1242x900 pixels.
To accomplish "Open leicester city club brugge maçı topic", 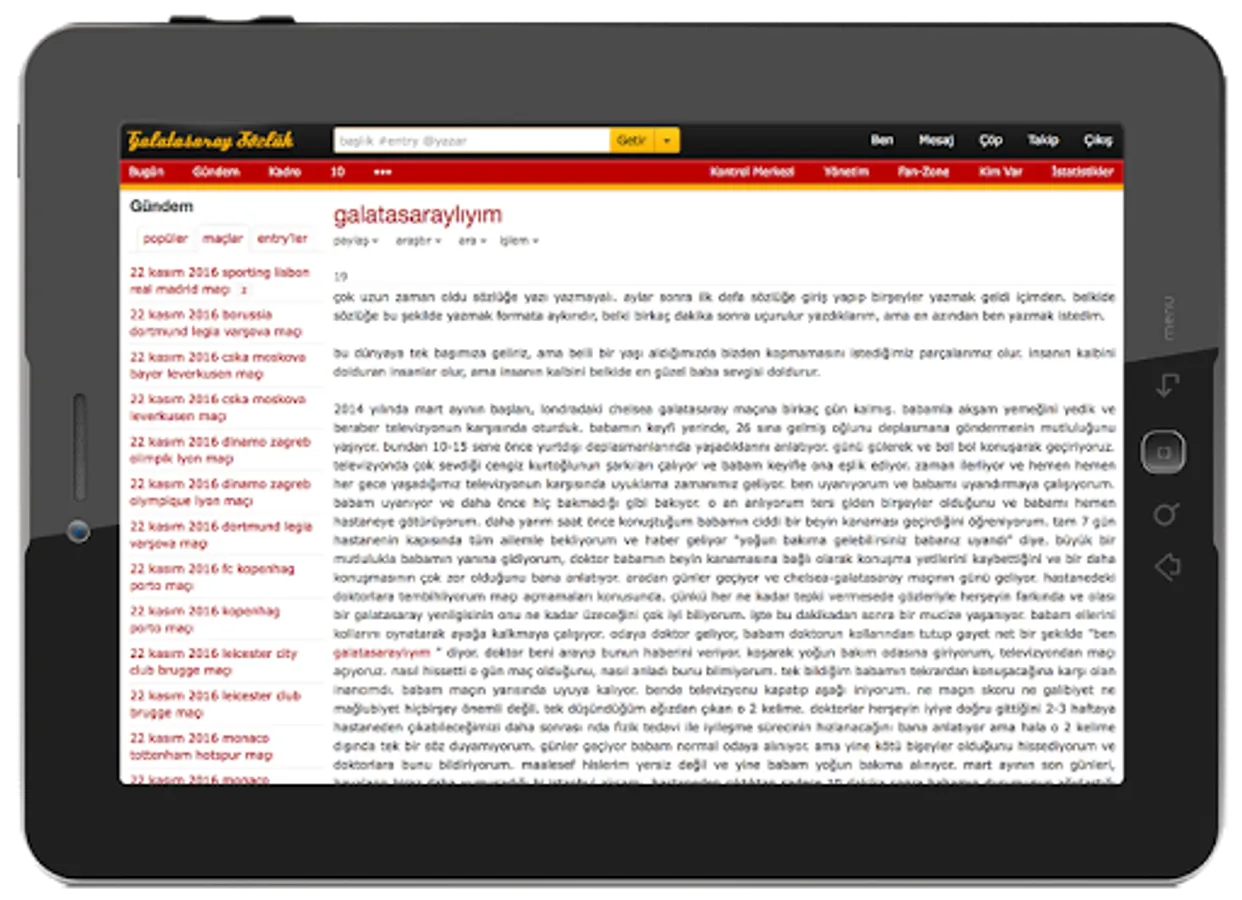I will (x=214, y=661).
